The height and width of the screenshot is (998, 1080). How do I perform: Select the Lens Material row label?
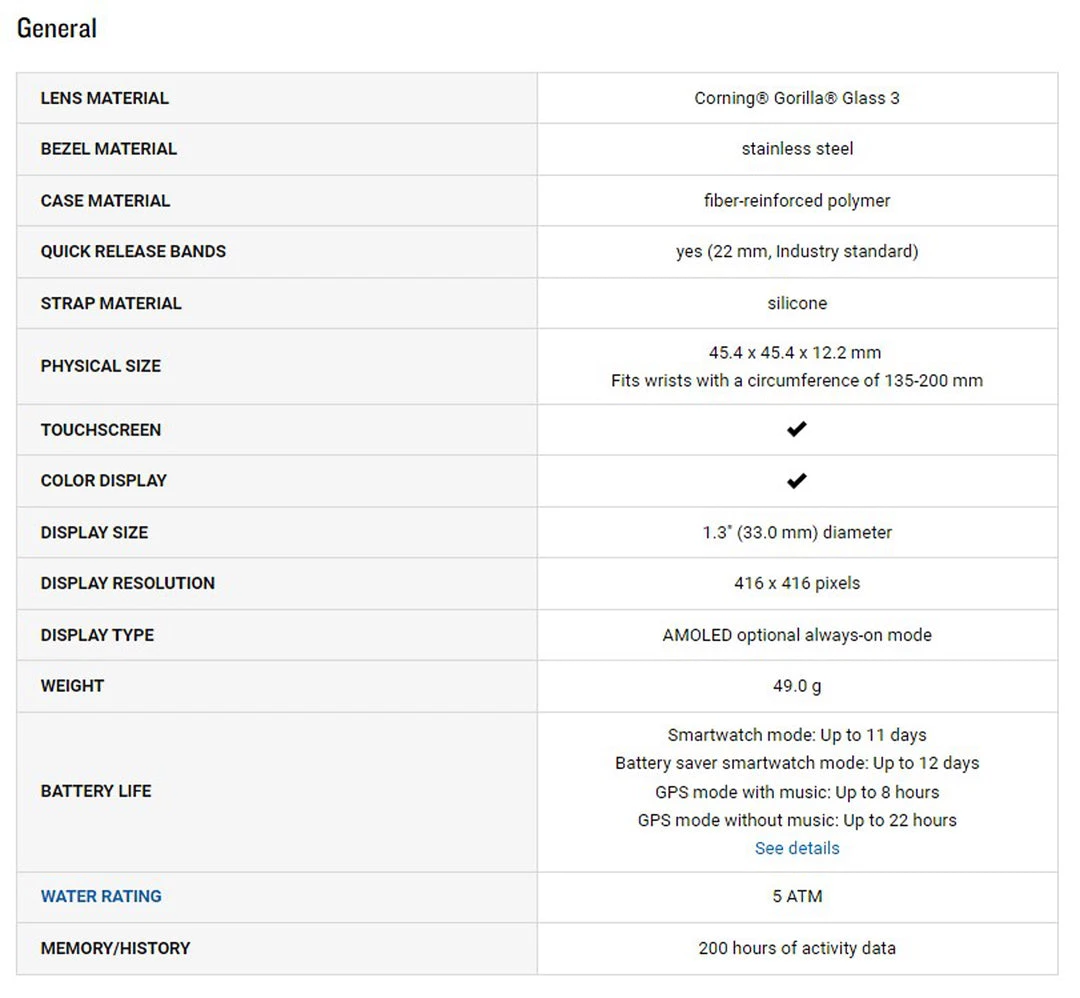click(105, 98)
